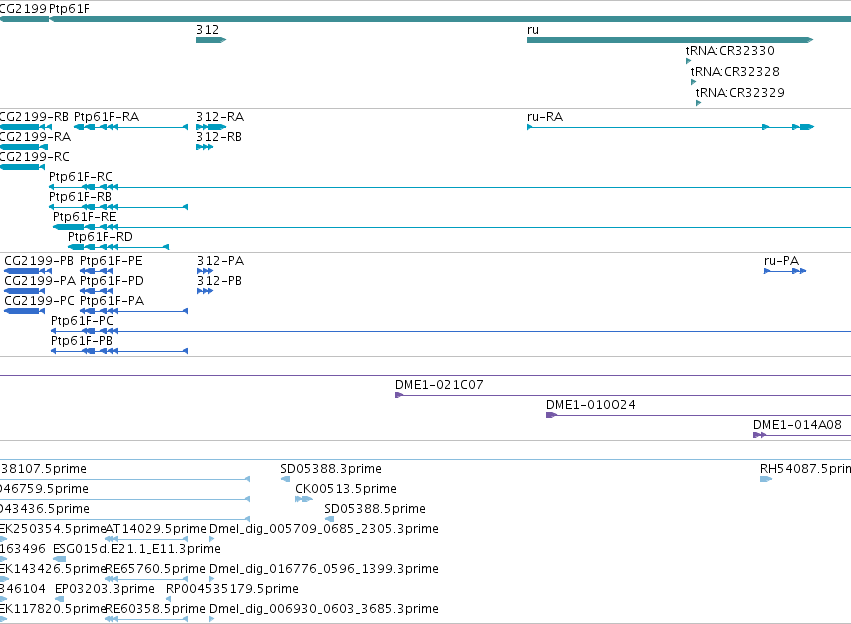Click the RP004535179.5prime label
The image size is (851, 624).
coord(232,589)
